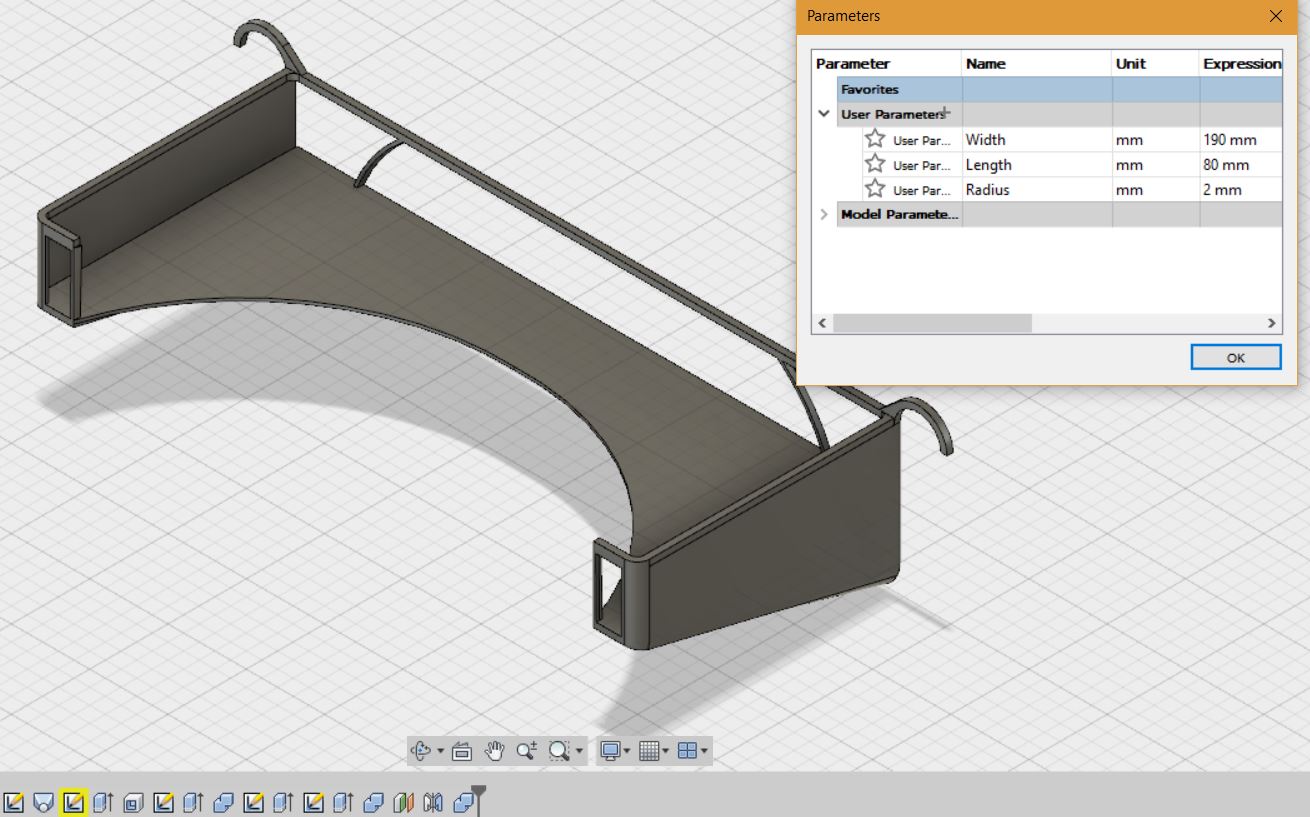Select the Width name cell
1310x817 pixels.
pos(1036,139)
